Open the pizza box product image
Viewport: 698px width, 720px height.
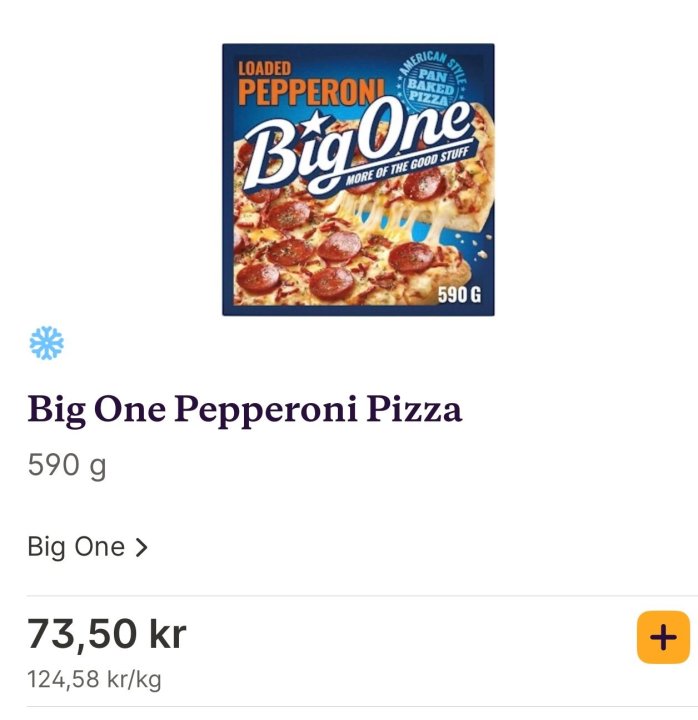point(358,180)
